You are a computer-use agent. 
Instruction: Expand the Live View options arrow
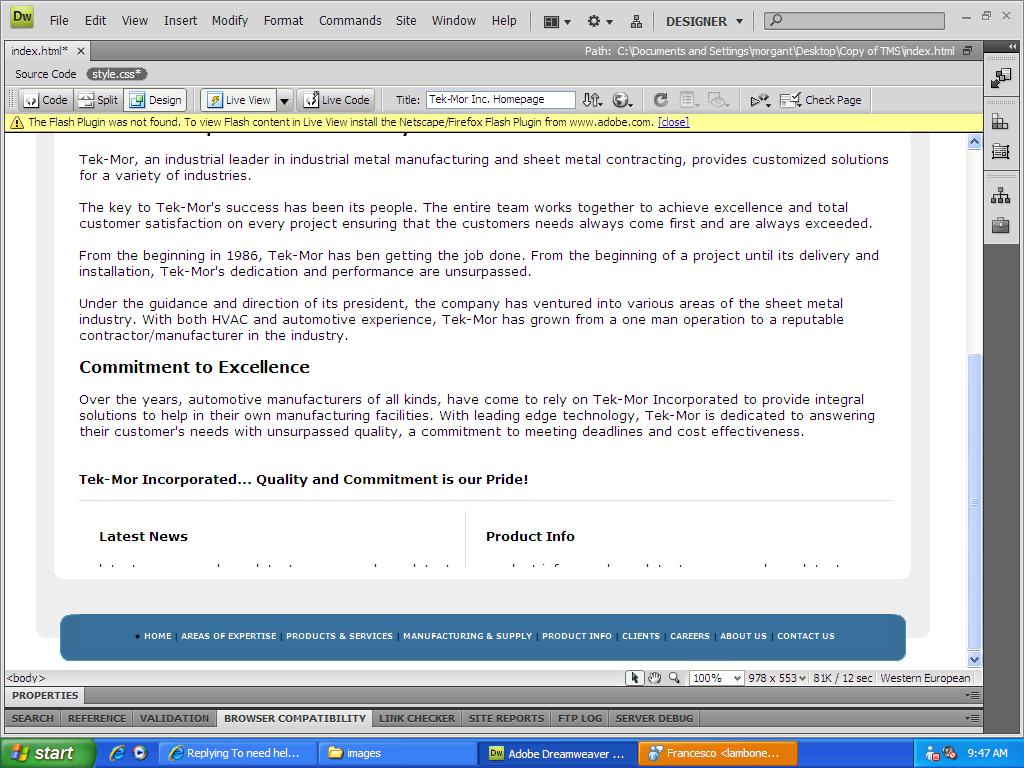click(285, 101)
